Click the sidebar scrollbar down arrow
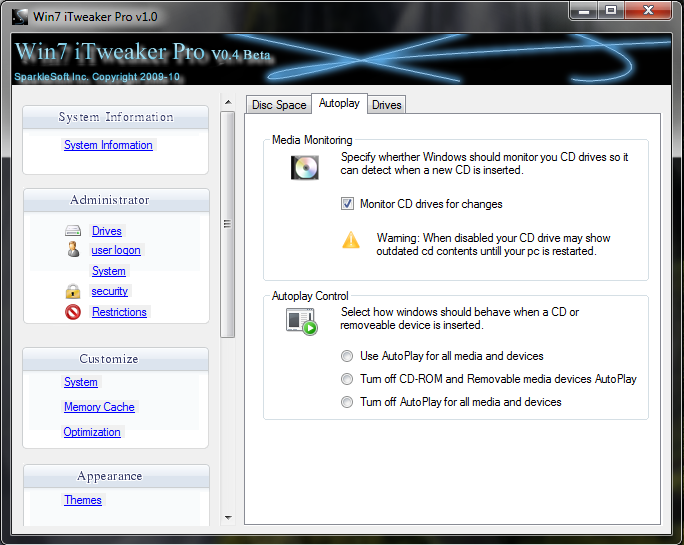 228,518
